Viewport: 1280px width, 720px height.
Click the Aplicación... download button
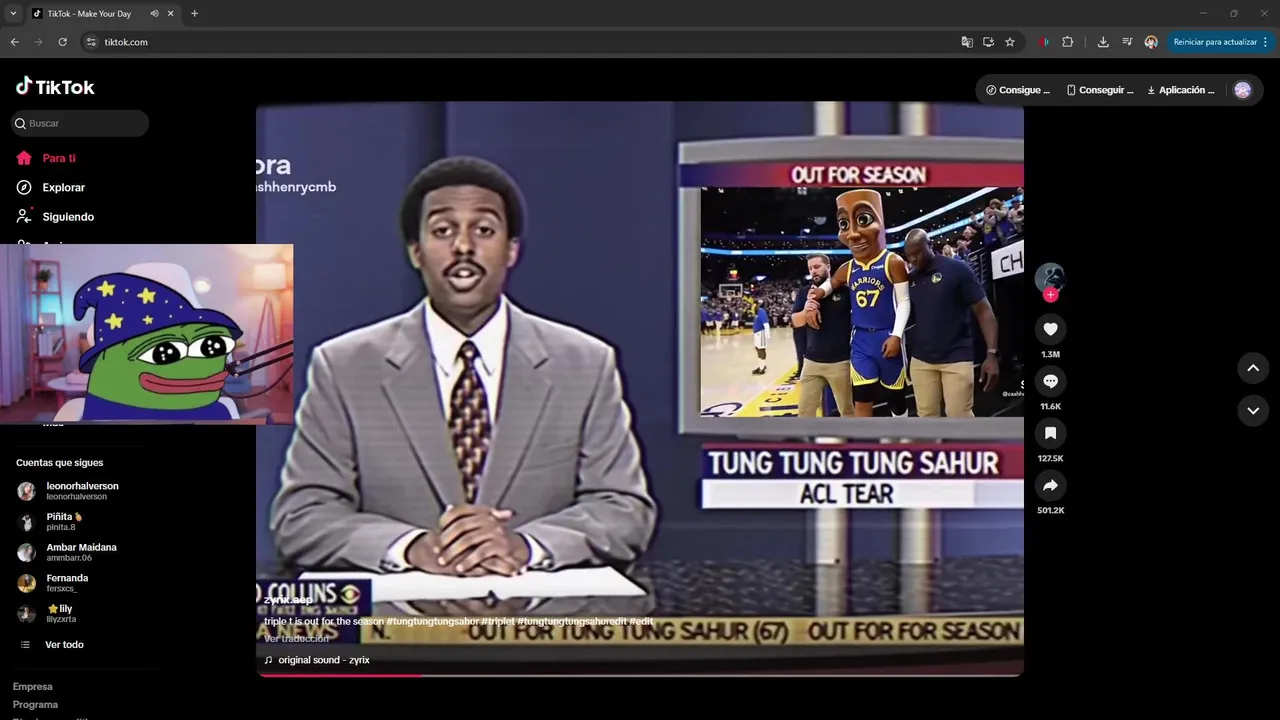[1181, 90]
